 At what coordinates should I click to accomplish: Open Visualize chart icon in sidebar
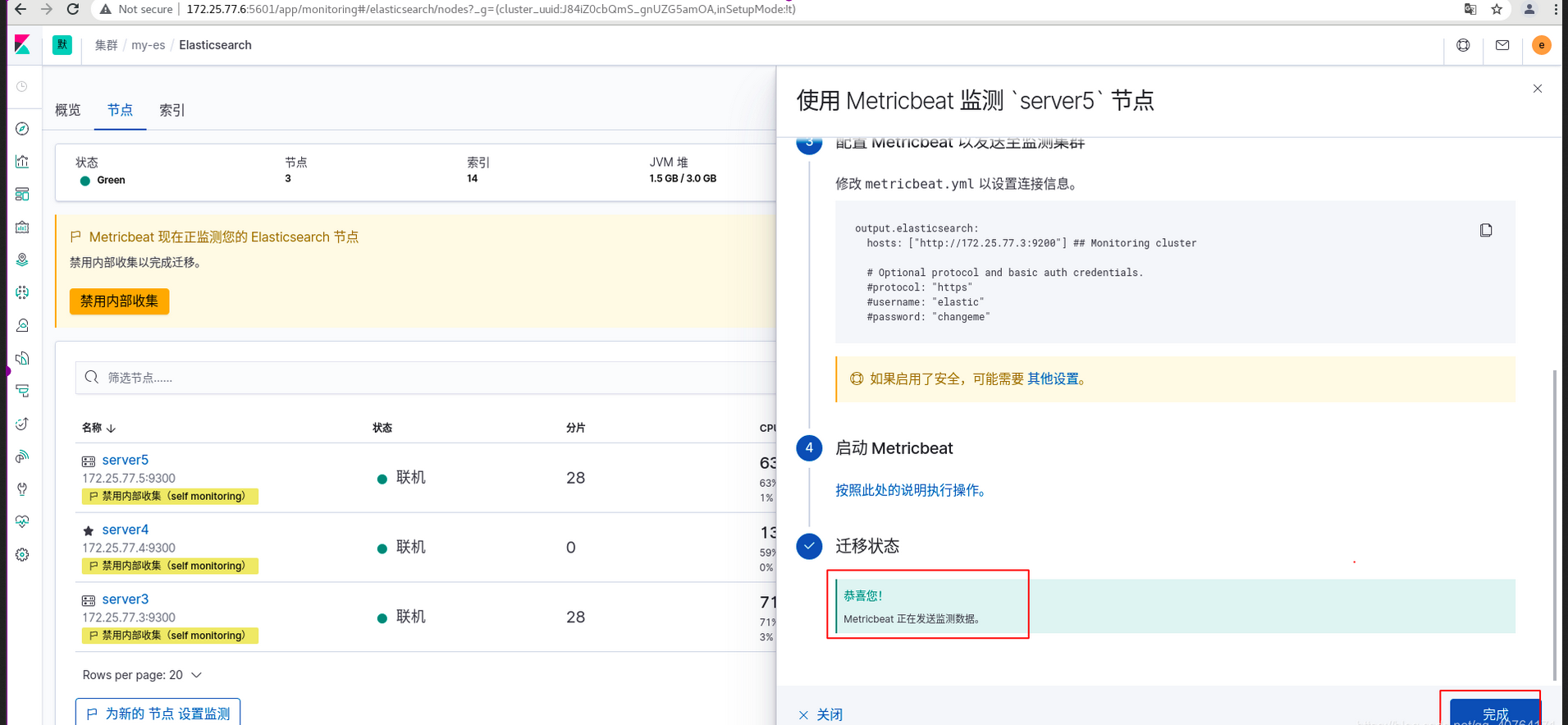(22, 162)
